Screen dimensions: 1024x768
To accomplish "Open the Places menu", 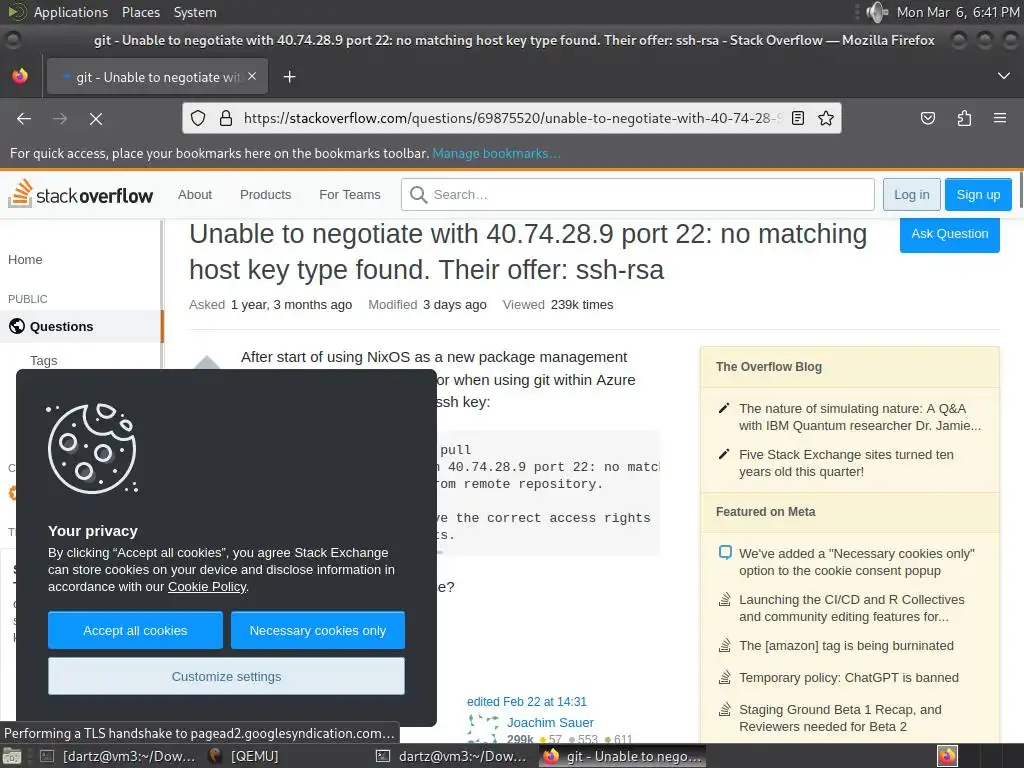I will [x=140, y=12].
